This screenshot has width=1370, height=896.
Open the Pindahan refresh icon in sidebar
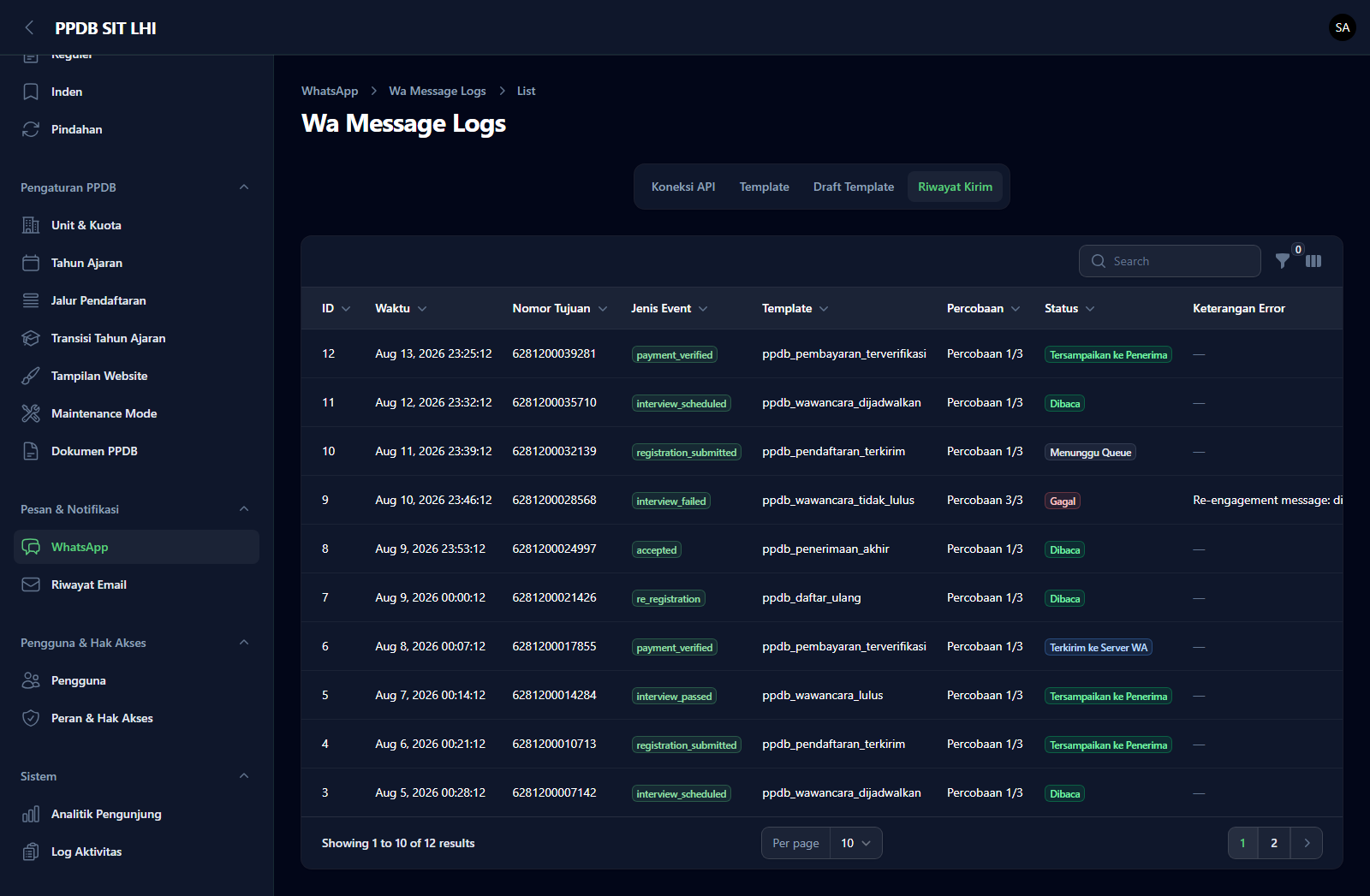31,129
